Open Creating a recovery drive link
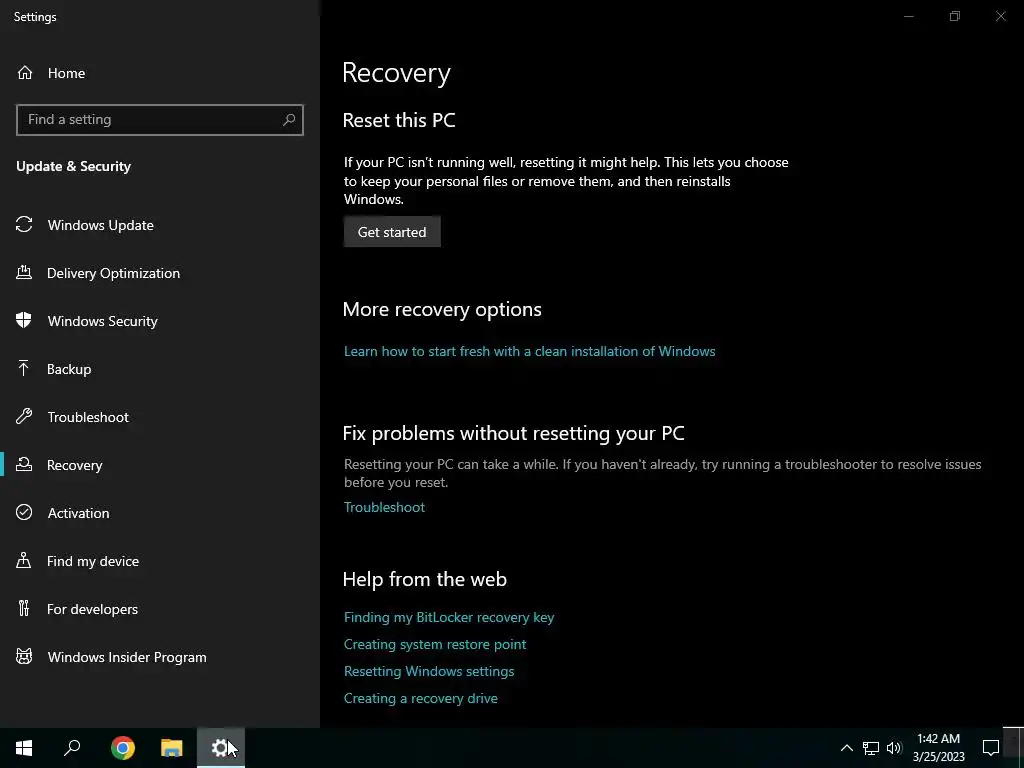The width and height of the screenshot is (1024, 768). [x=421, y=698]
